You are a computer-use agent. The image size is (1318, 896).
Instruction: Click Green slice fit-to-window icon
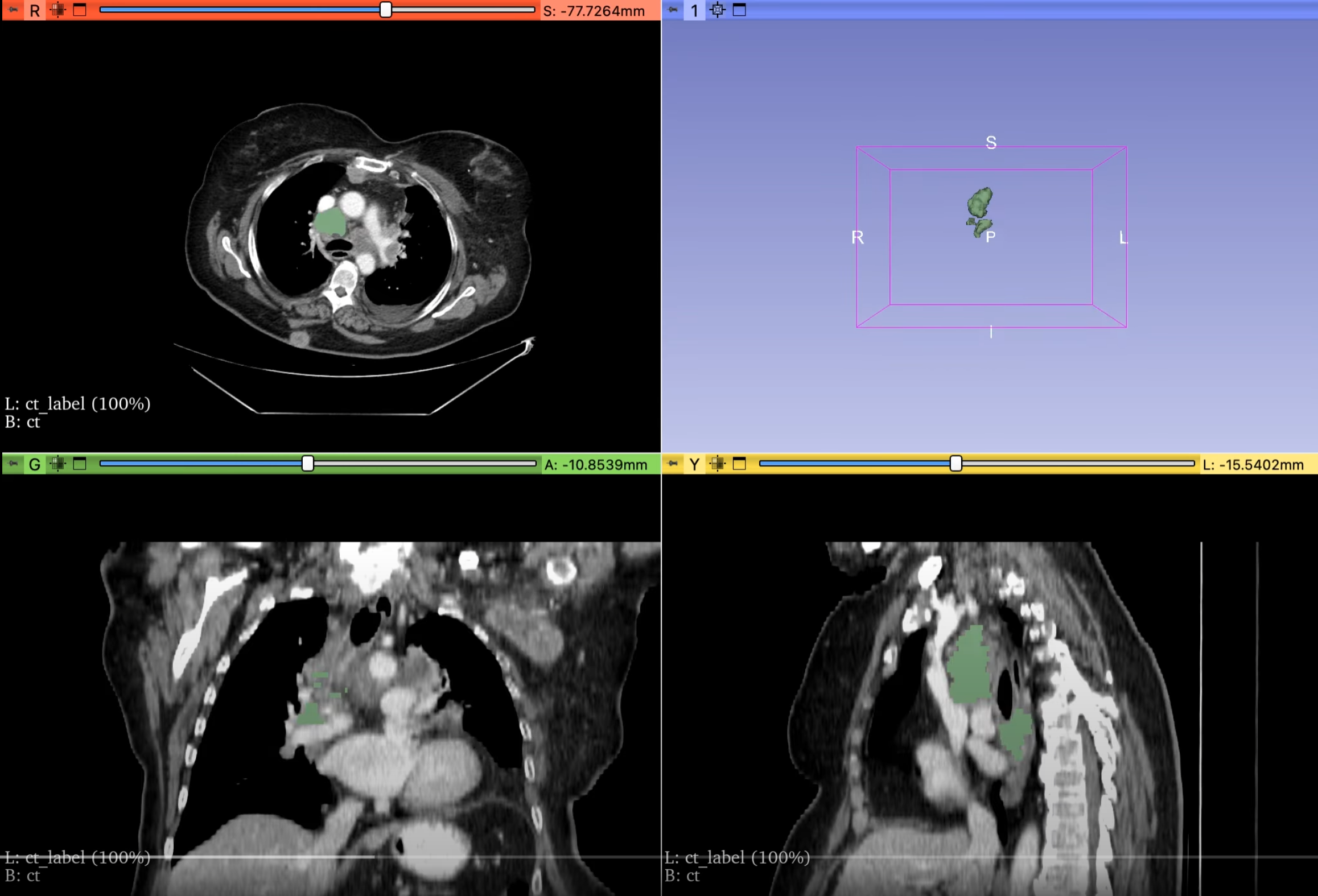[57, 464]
